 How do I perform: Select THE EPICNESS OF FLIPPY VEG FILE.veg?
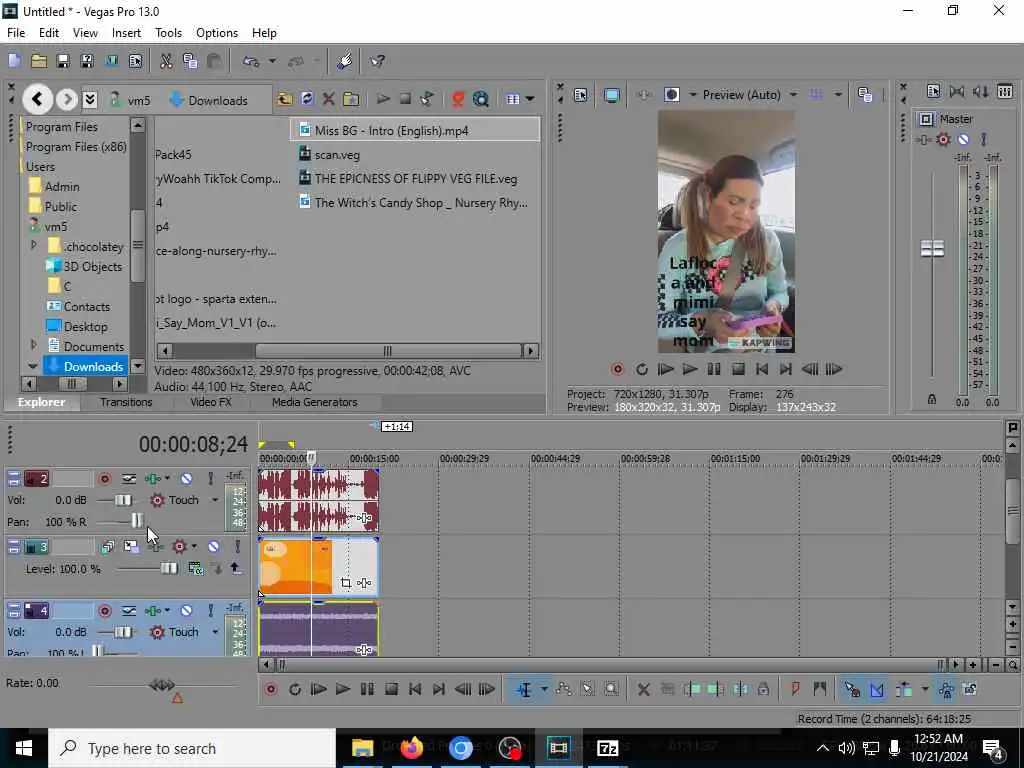(408, 178)
